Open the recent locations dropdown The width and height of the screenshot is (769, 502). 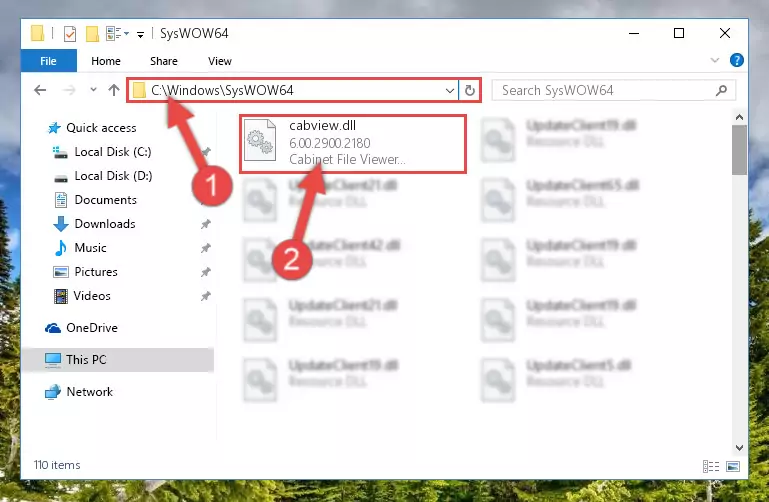(x=93, y=90)
